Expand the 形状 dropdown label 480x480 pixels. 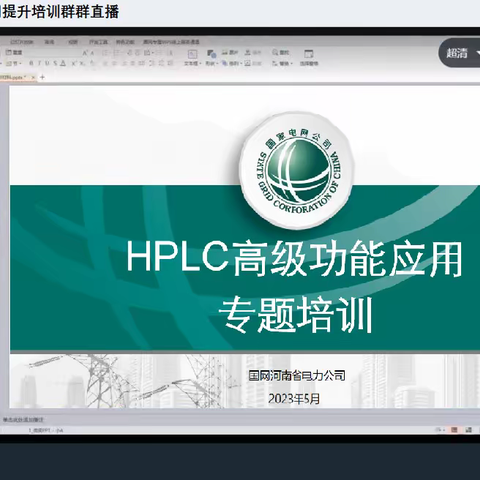click(x=212, y=64)
